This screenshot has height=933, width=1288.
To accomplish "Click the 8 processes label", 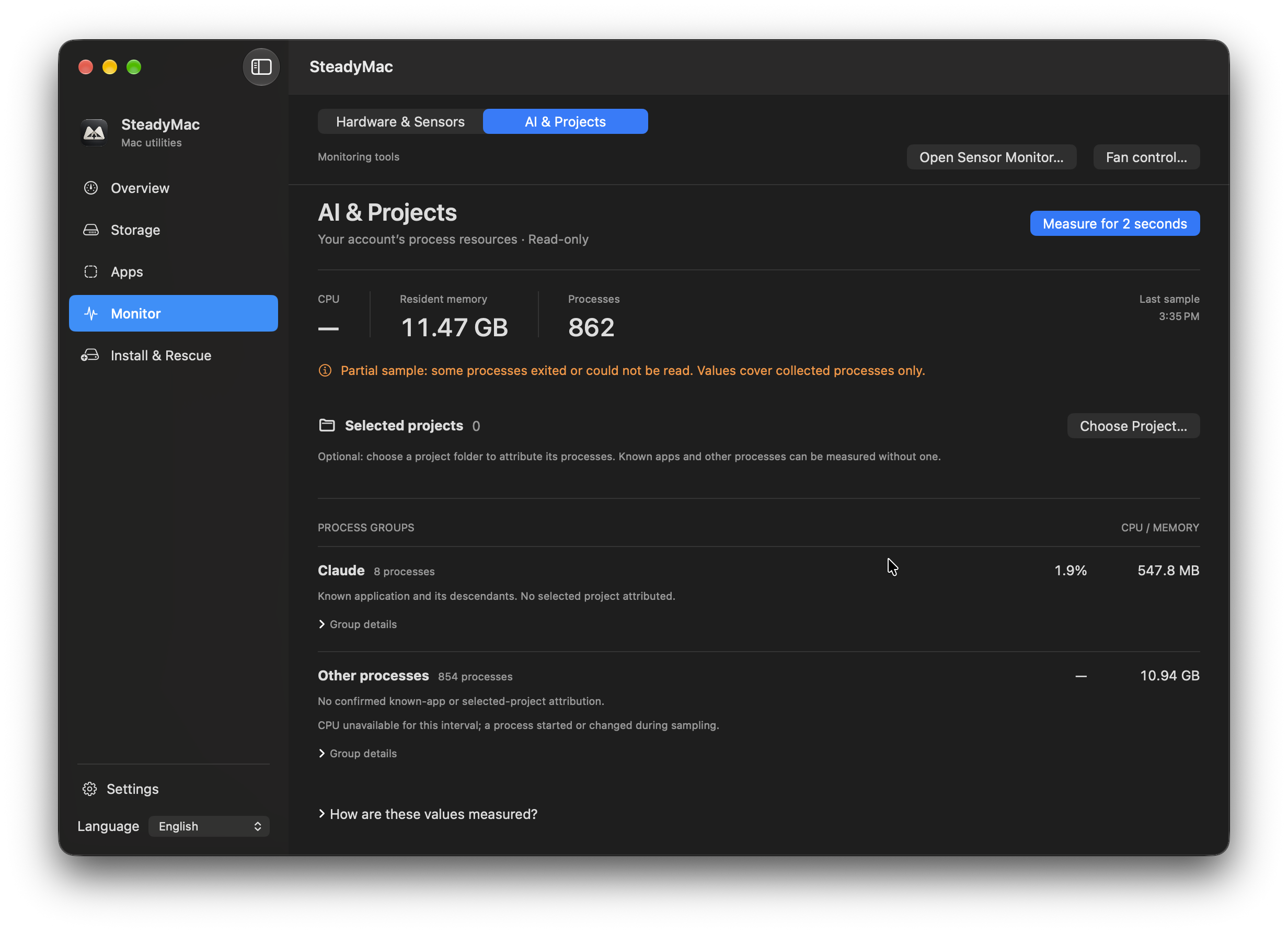I will [405, 572].
